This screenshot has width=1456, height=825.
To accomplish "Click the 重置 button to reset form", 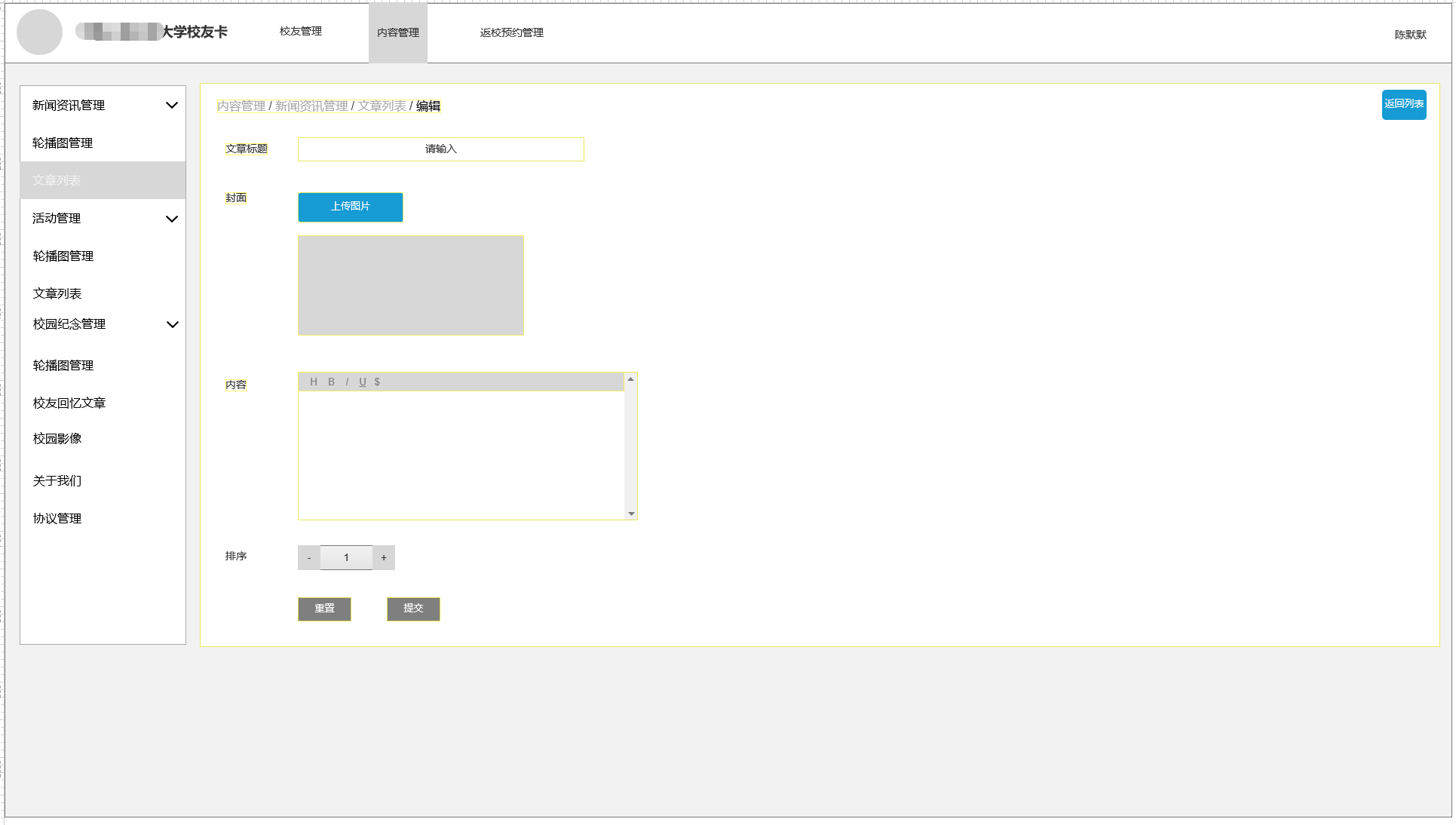I will pyautogui.click(x=325, y=608).
